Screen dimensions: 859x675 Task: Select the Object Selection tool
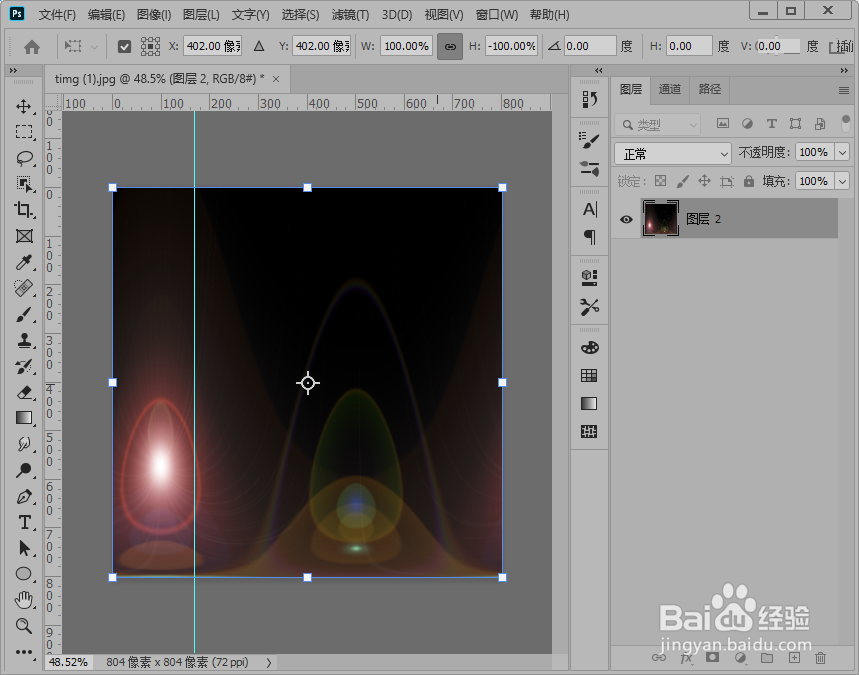tap(24, 184)
